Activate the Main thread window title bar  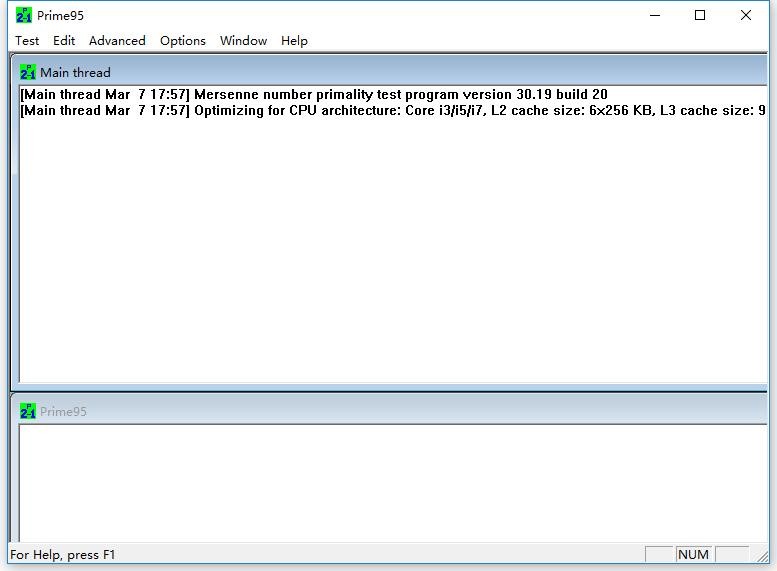point(389,72)
